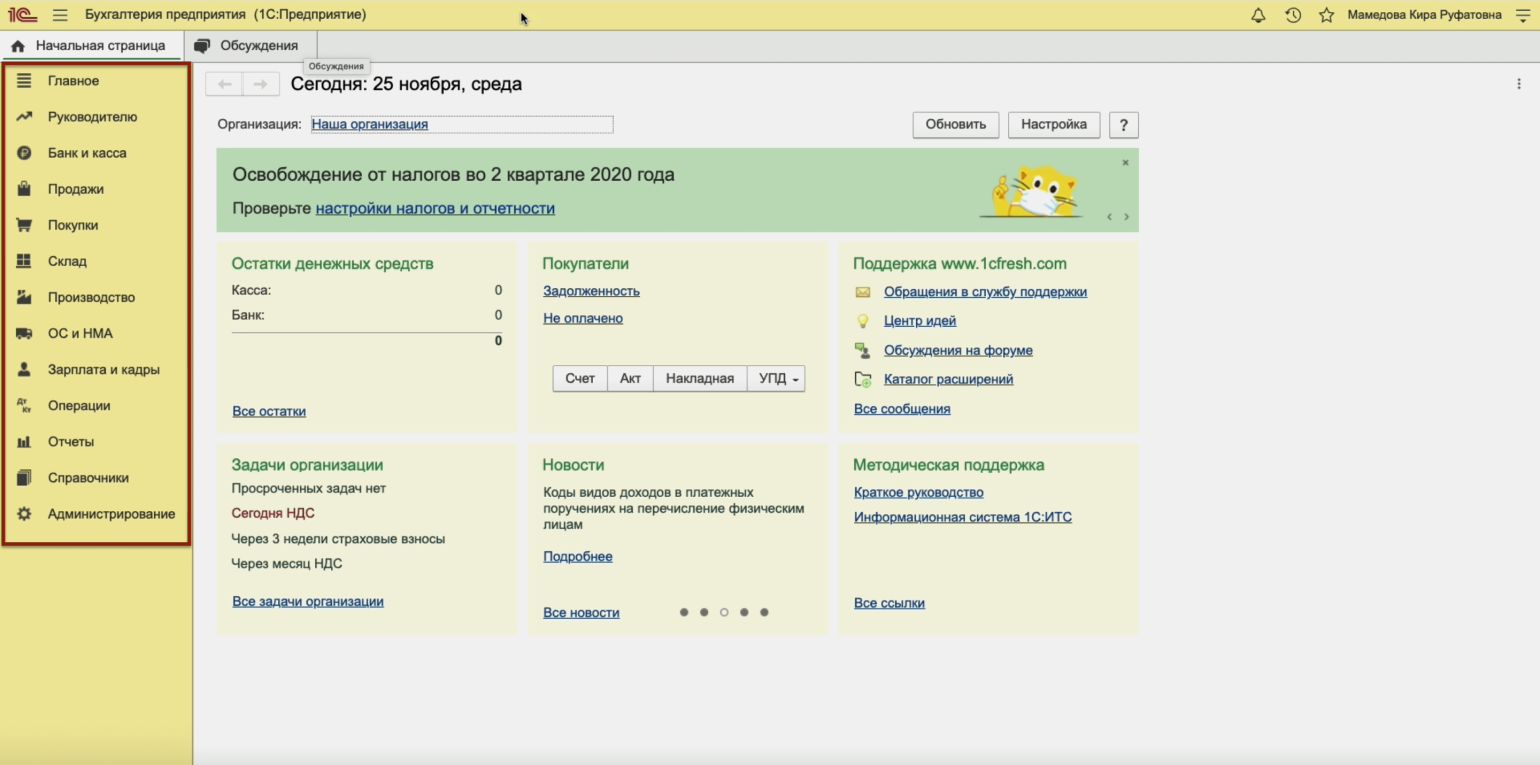
Task: Switch to the Обсуждения tab
Action: (248, 45)
